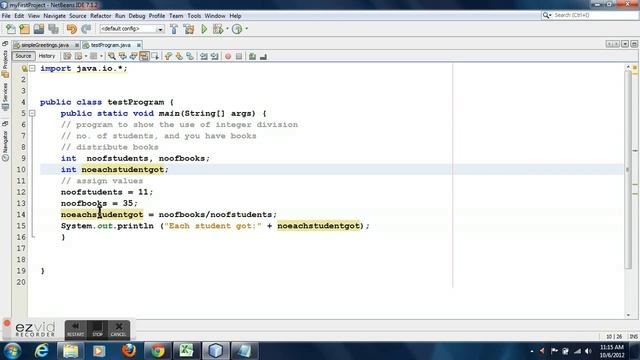The height and width of the screenshot is (360, 640).
Task: Open the Run menu
Action: point(120,16)
